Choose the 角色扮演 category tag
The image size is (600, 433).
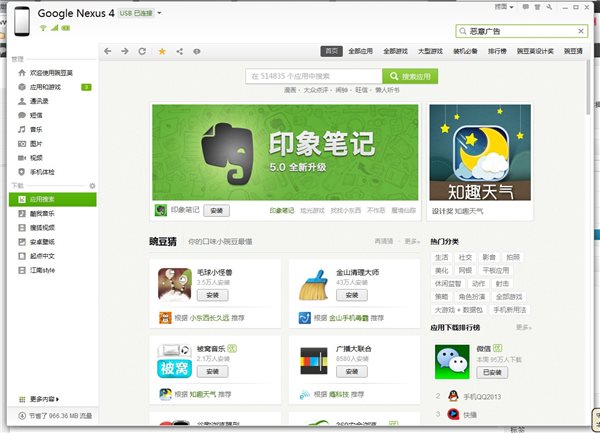pyautogui.click(x=472, y=296)
